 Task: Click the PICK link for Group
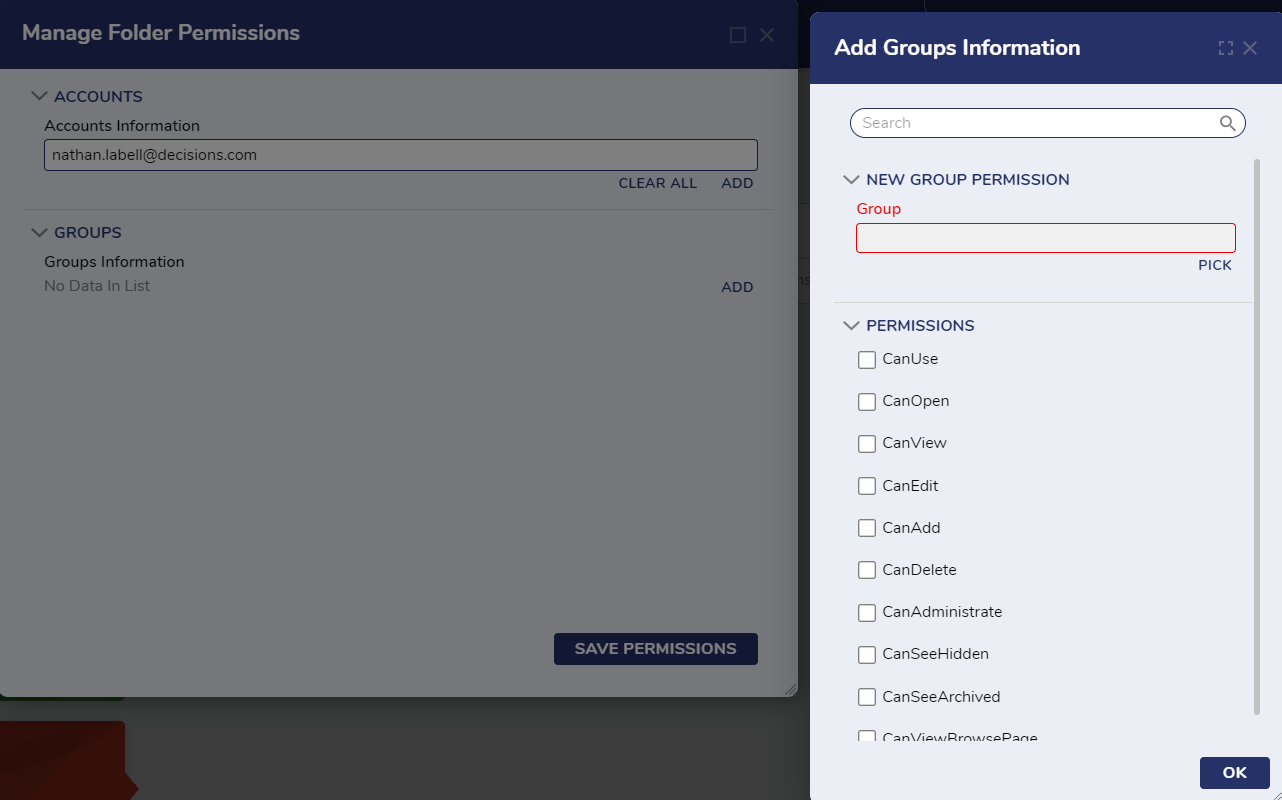click(x=1215, y=265)
